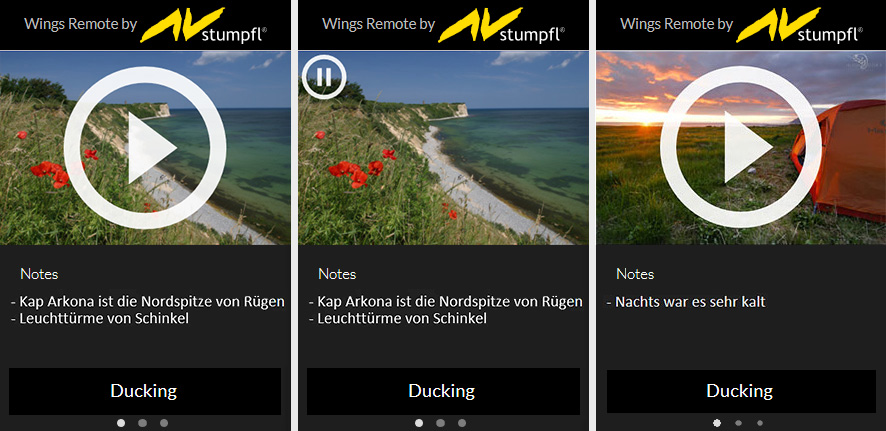
Task: Open the Notes heading in right panel
Action: (x=635, y=275)
